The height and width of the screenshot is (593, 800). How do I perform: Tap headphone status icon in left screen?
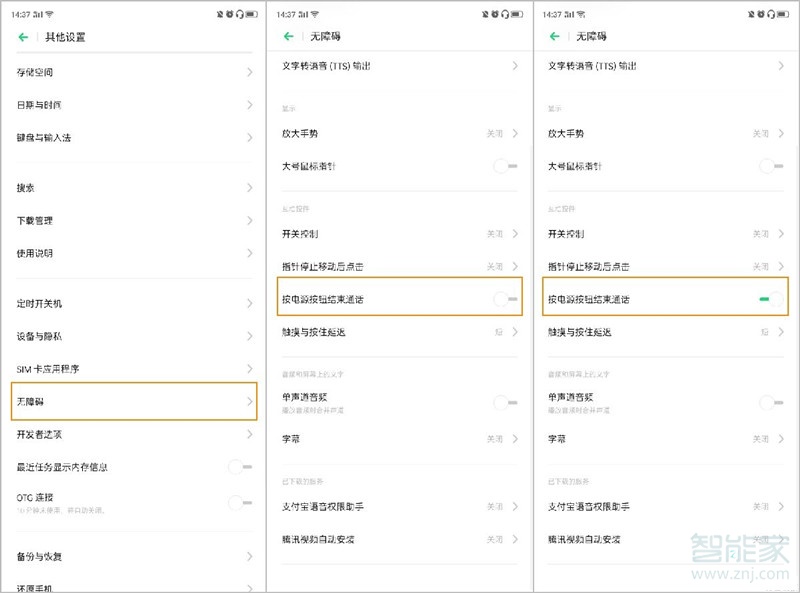click(x=239, y=14)
